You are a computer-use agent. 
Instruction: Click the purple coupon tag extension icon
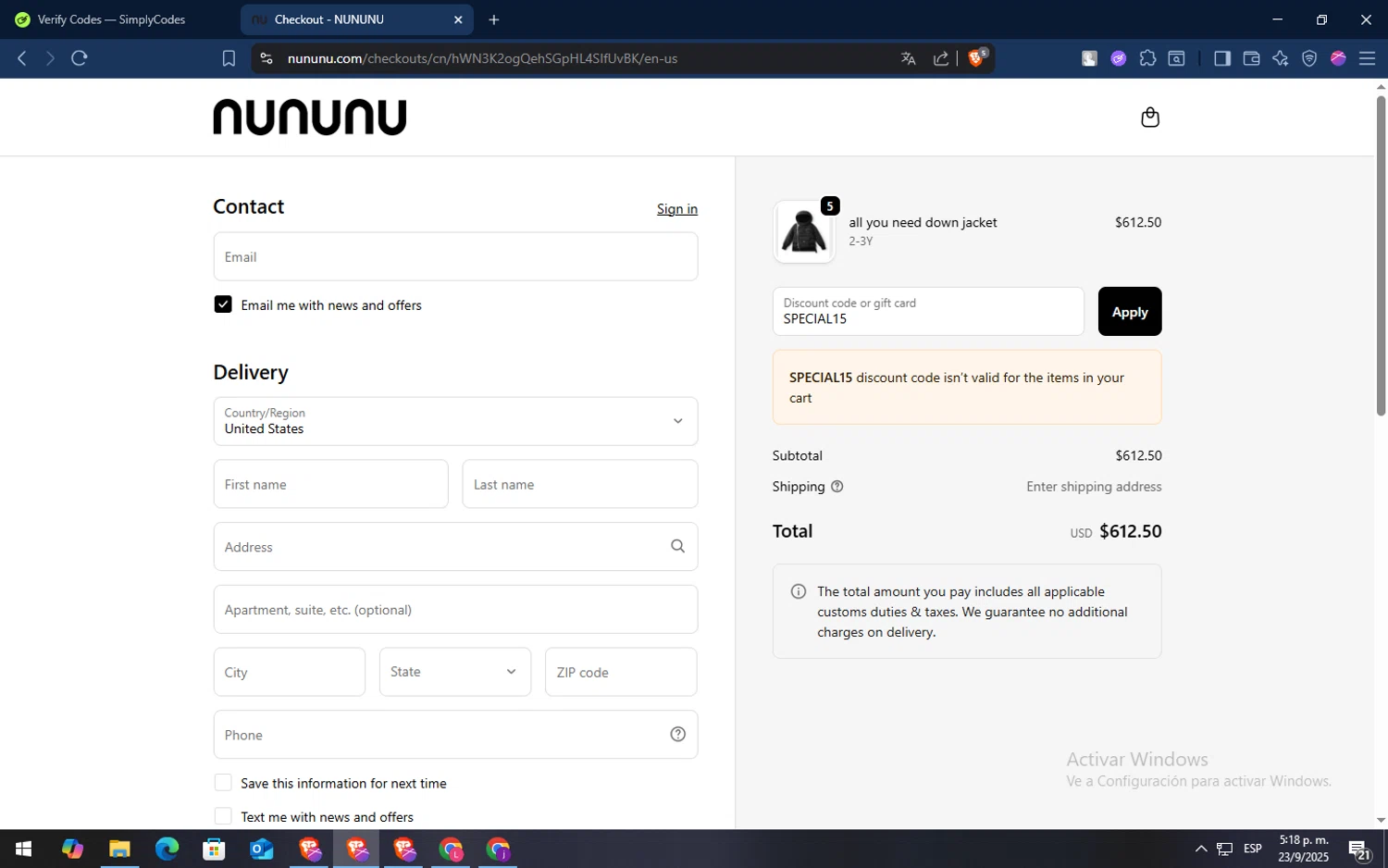[1119, 58]
